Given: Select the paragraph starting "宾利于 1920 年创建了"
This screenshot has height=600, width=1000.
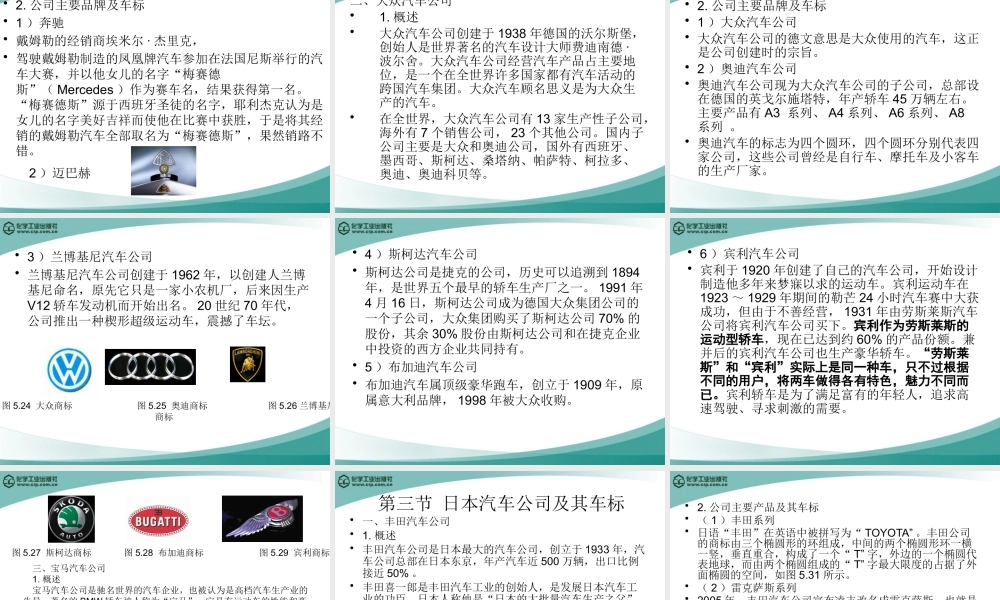Looking at the screenshot, I should pos(838,339).
